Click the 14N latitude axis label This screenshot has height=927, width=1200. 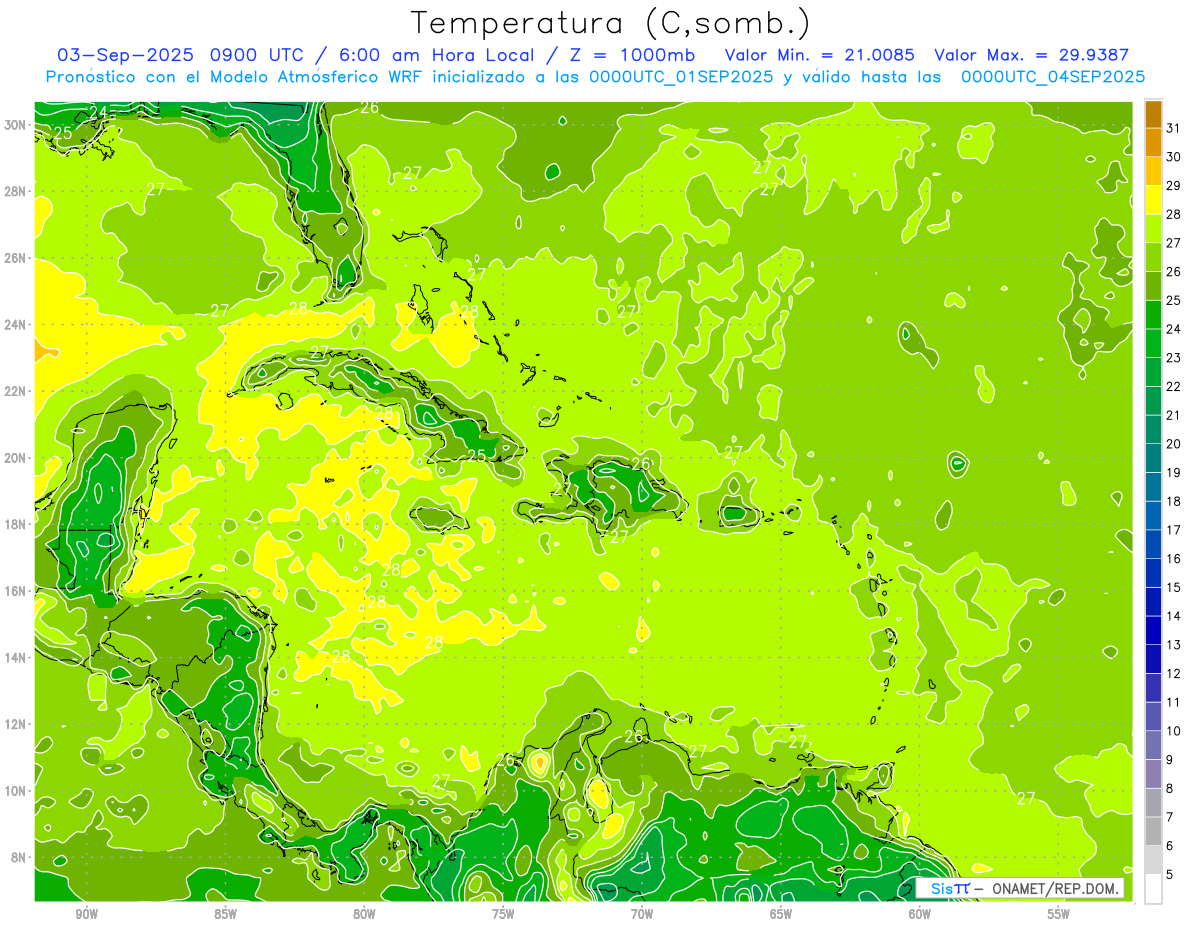click(x=15, y=657)
